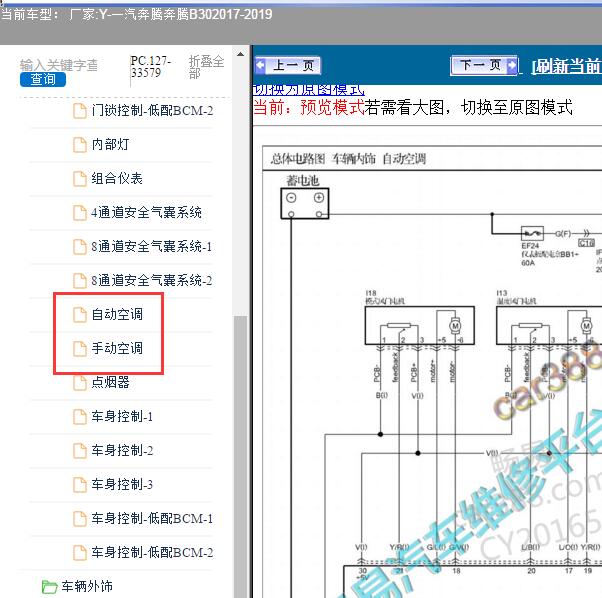Click the page icon beside 门锁控制-低配BCM-2
The height and width of the screenshot is (598, 602).
pyautogui.click(x=80, y=111)
